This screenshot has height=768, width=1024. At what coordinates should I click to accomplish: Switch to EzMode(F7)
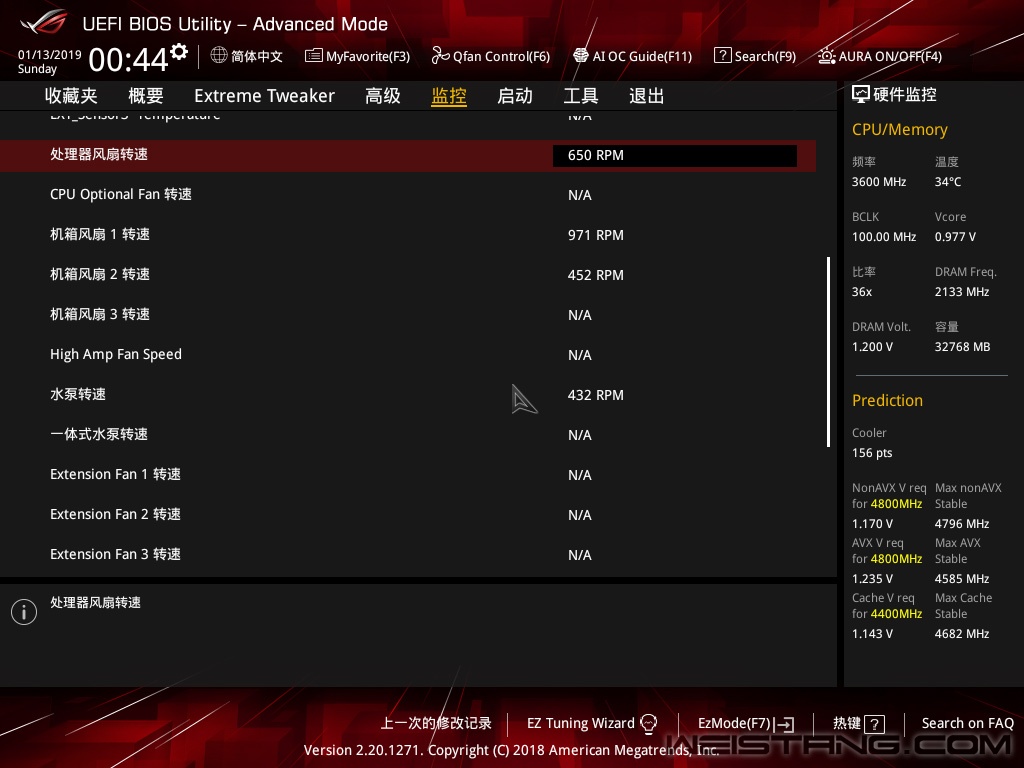tap(734, 723)
